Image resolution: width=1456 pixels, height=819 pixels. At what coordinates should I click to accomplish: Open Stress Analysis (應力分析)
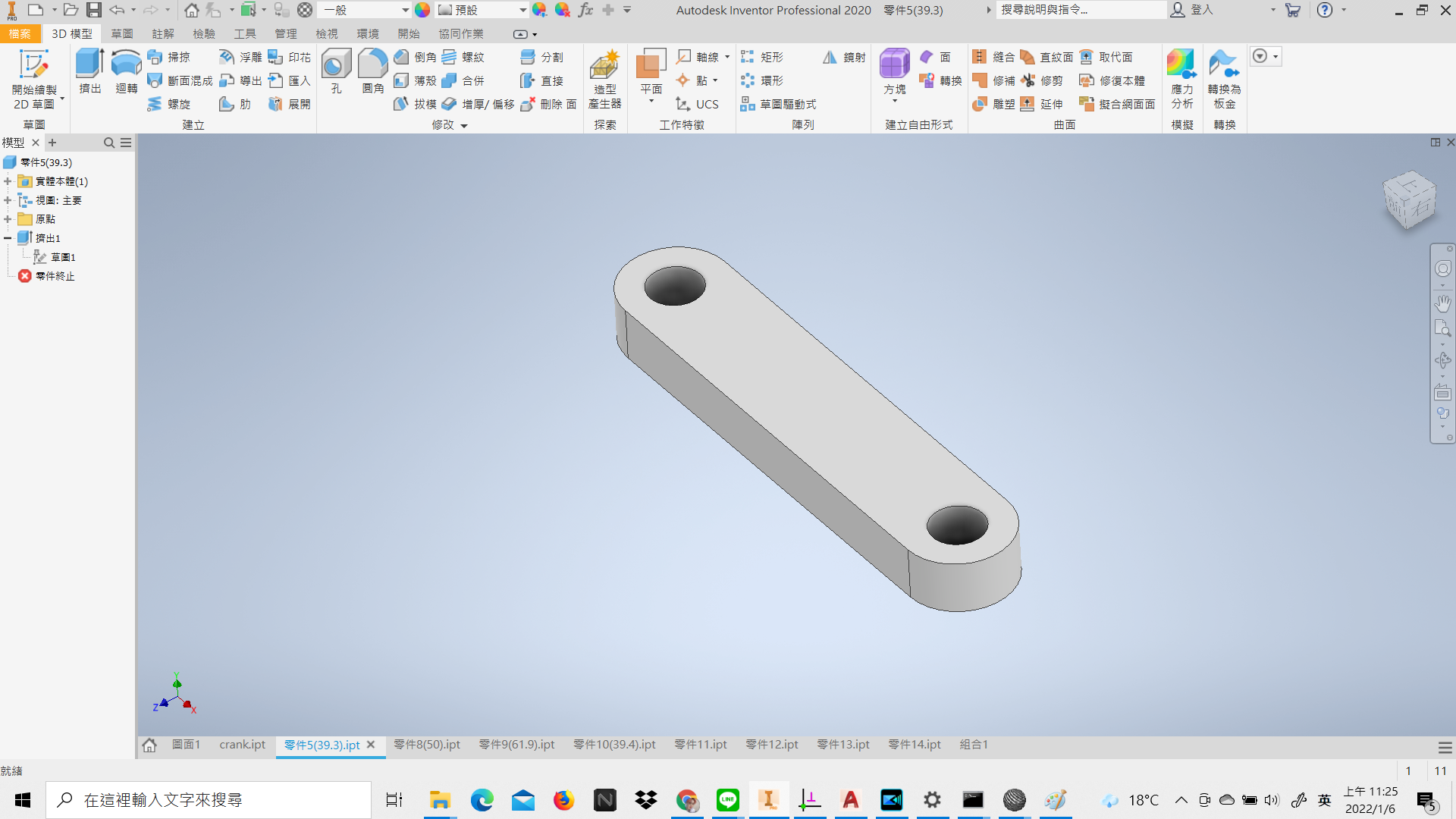pos(1181,79)
